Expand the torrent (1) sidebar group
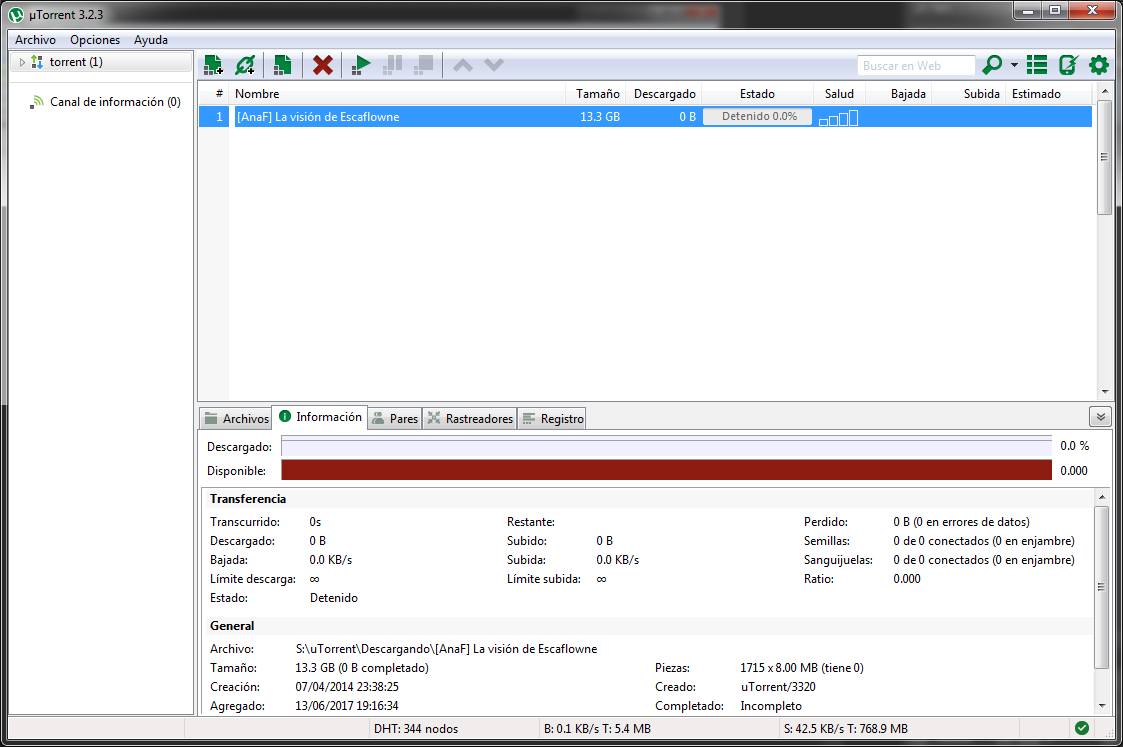The image size is (1123, 747). coord(21,61)
